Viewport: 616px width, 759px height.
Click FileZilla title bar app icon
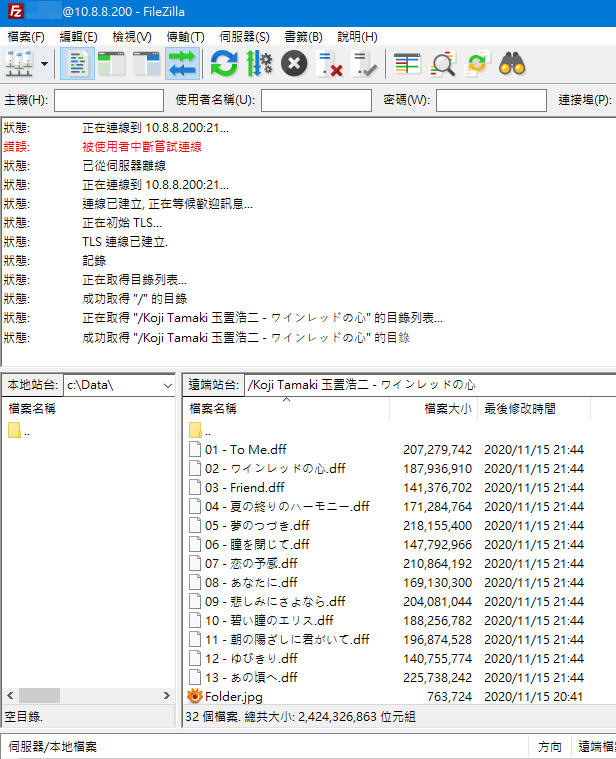(15, 12)
